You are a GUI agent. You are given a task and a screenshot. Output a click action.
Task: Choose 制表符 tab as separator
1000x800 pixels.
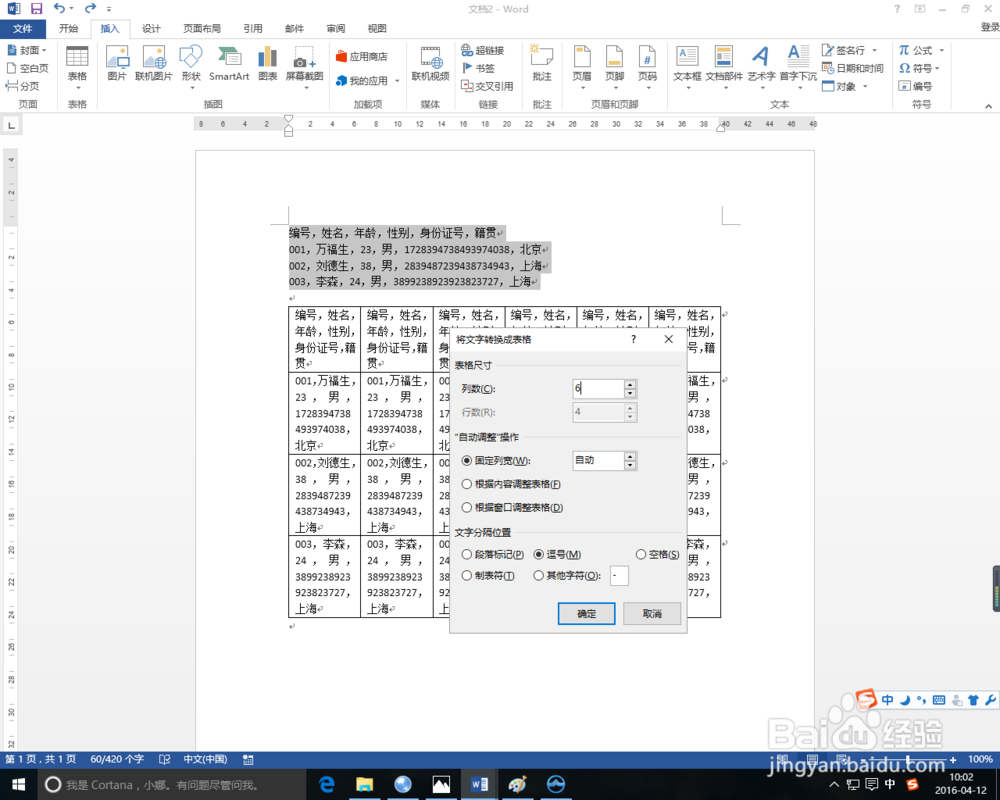pos(467,575)
